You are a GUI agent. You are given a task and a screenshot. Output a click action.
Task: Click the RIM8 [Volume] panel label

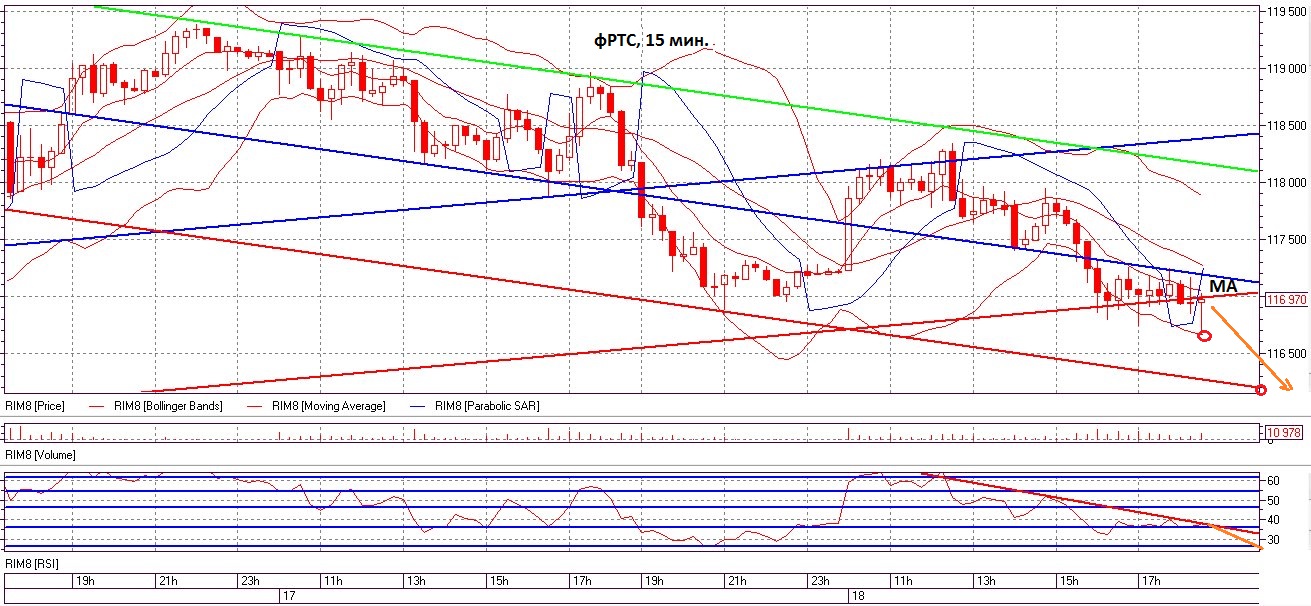(x=40, y=455)
